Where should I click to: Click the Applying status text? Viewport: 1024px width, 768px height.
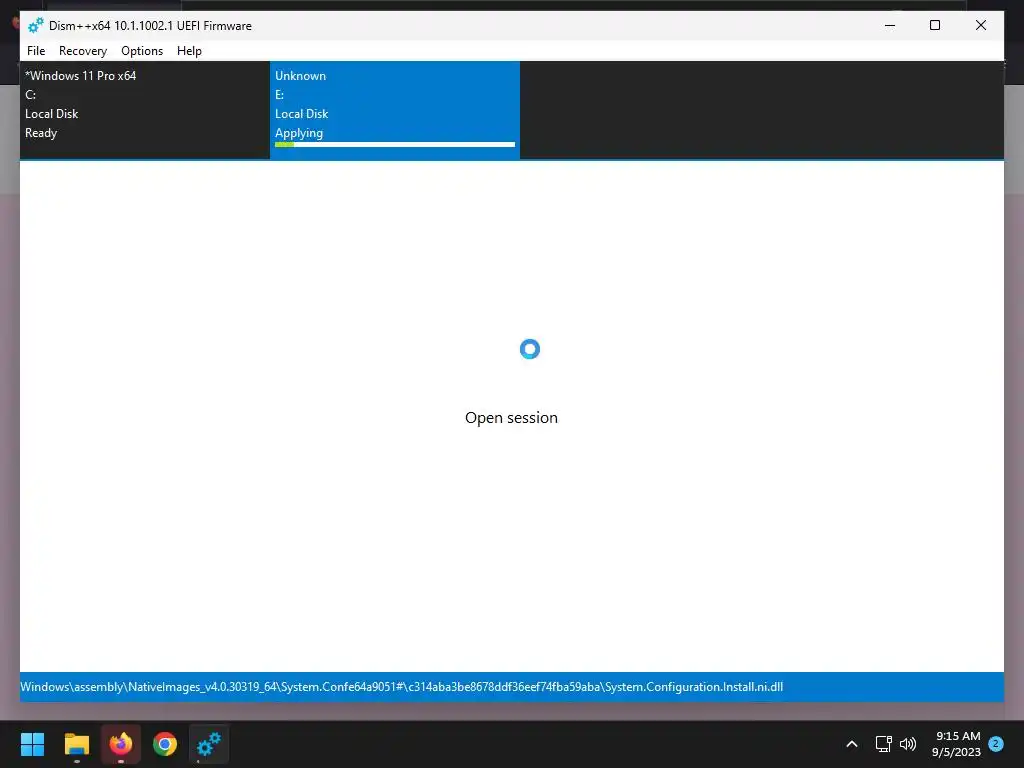tap(299, 133)
